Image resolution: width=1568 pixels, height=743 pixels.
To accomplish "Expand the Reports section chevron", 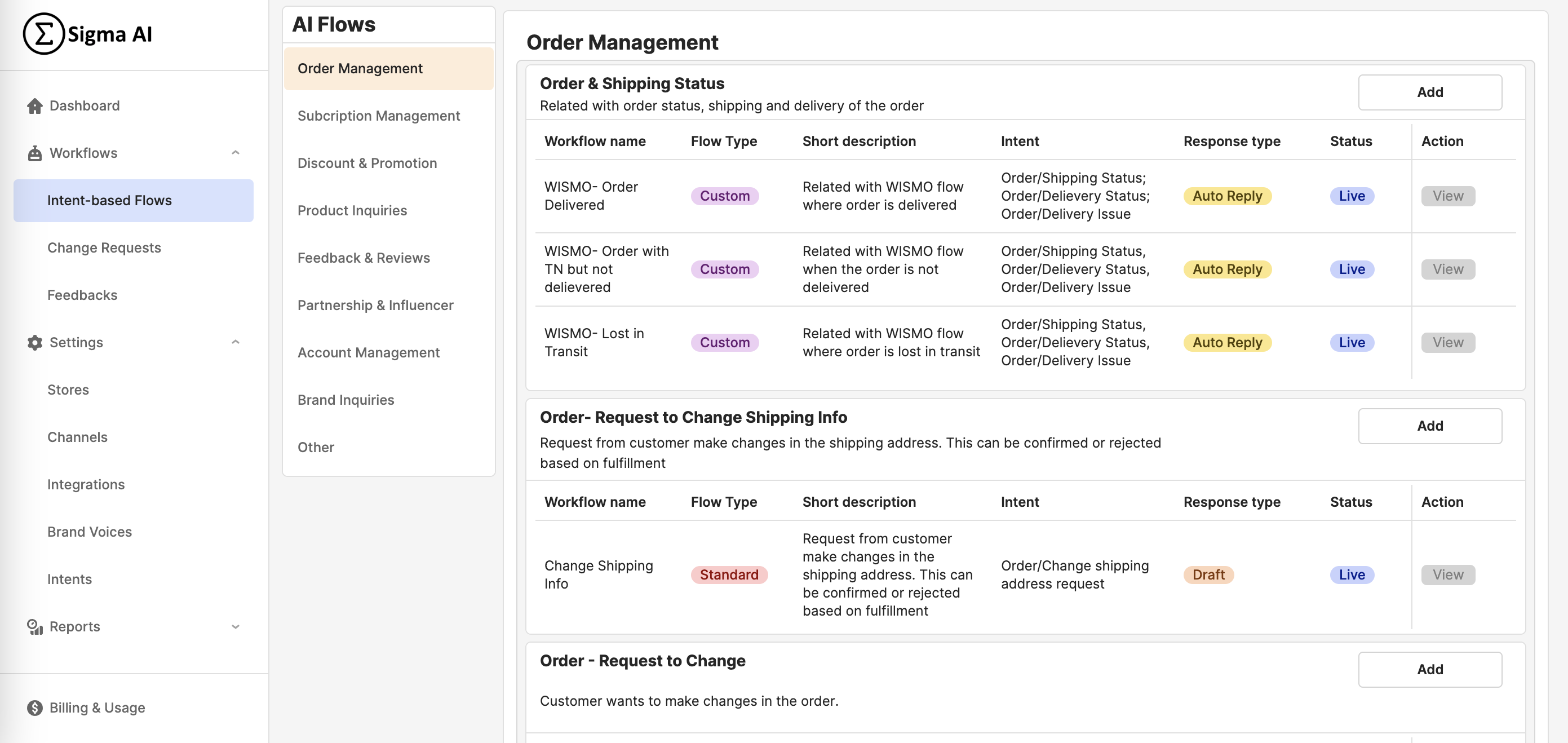I will pos(236,627).
